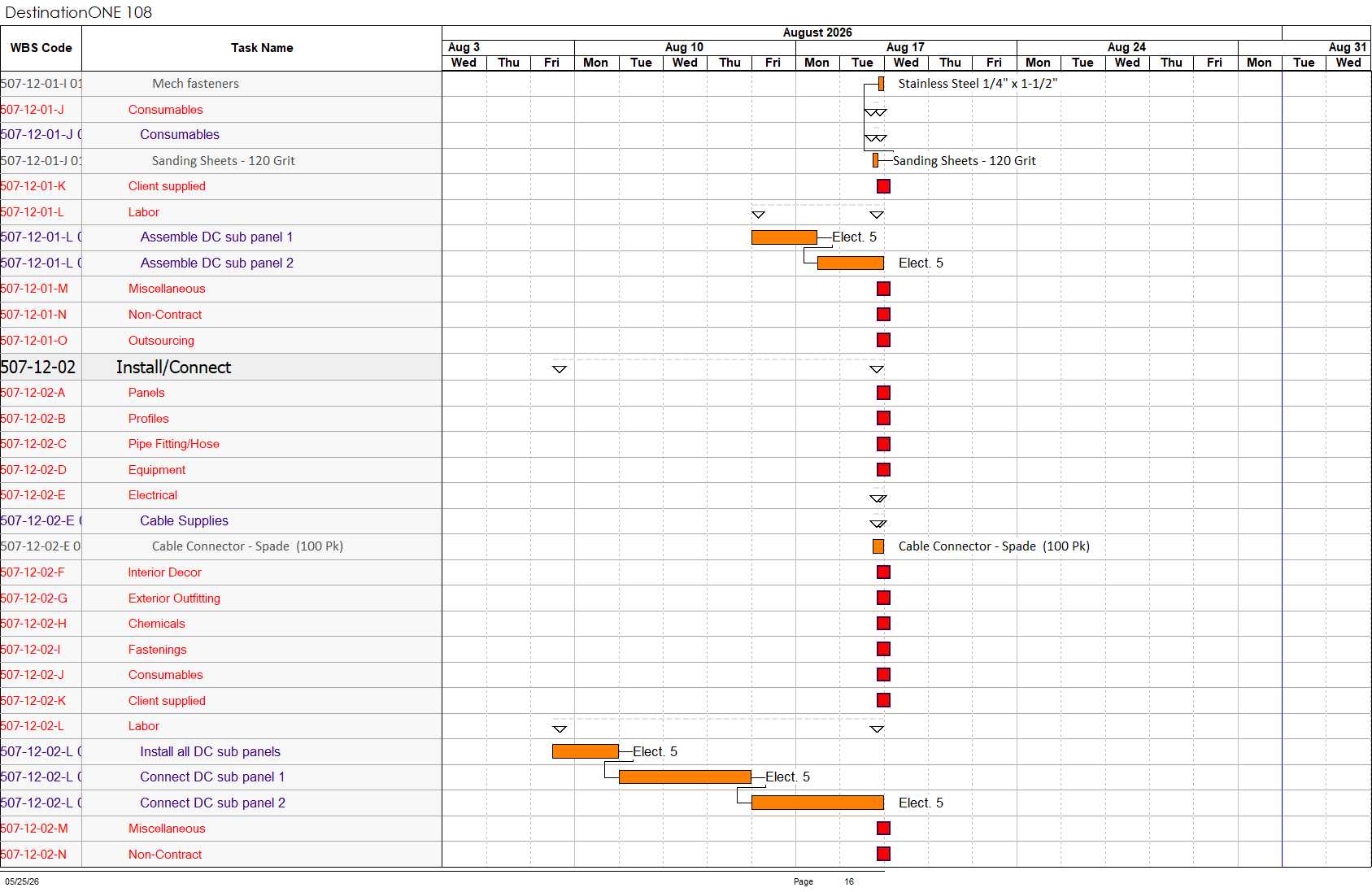Viewport: 1372px width, 892px height.
Task: Select the Aug 17 week header
Action: 906,47
